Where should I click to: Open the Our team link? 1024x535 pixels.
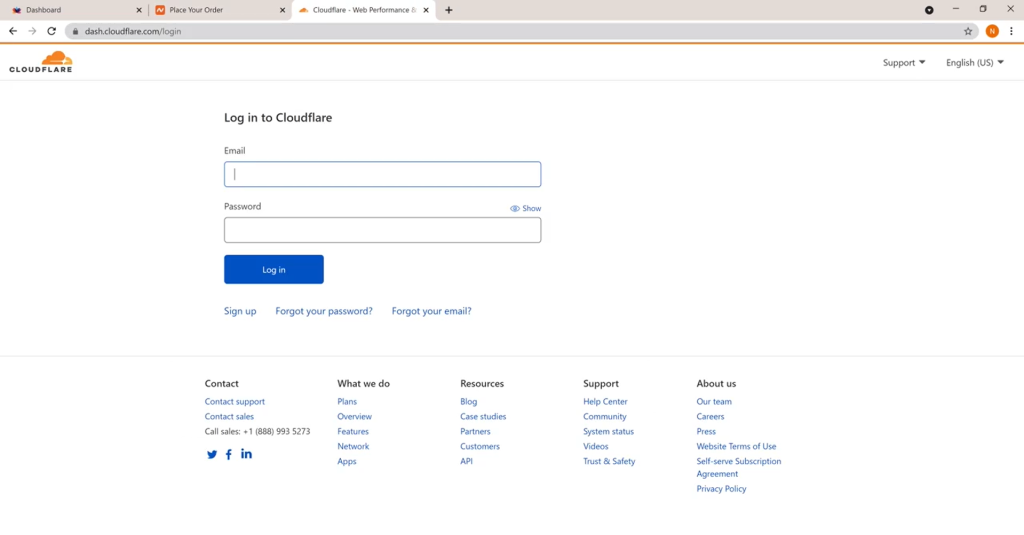[x=714, y=402]
